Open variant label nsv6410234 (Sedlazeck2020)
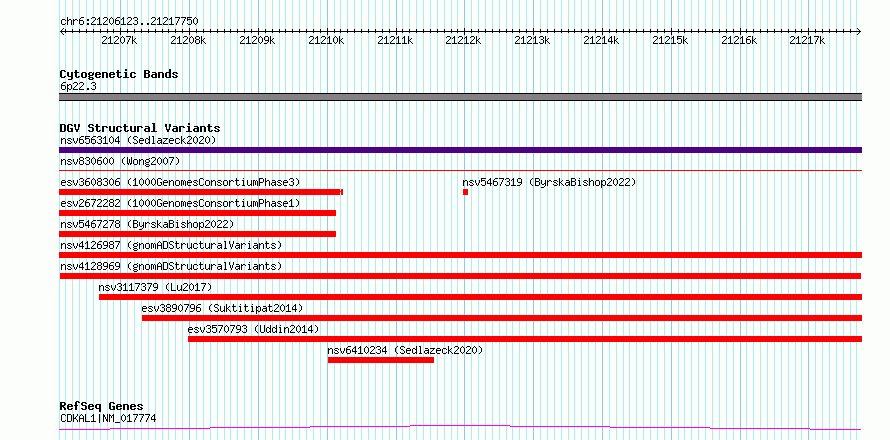 (405, 350)
